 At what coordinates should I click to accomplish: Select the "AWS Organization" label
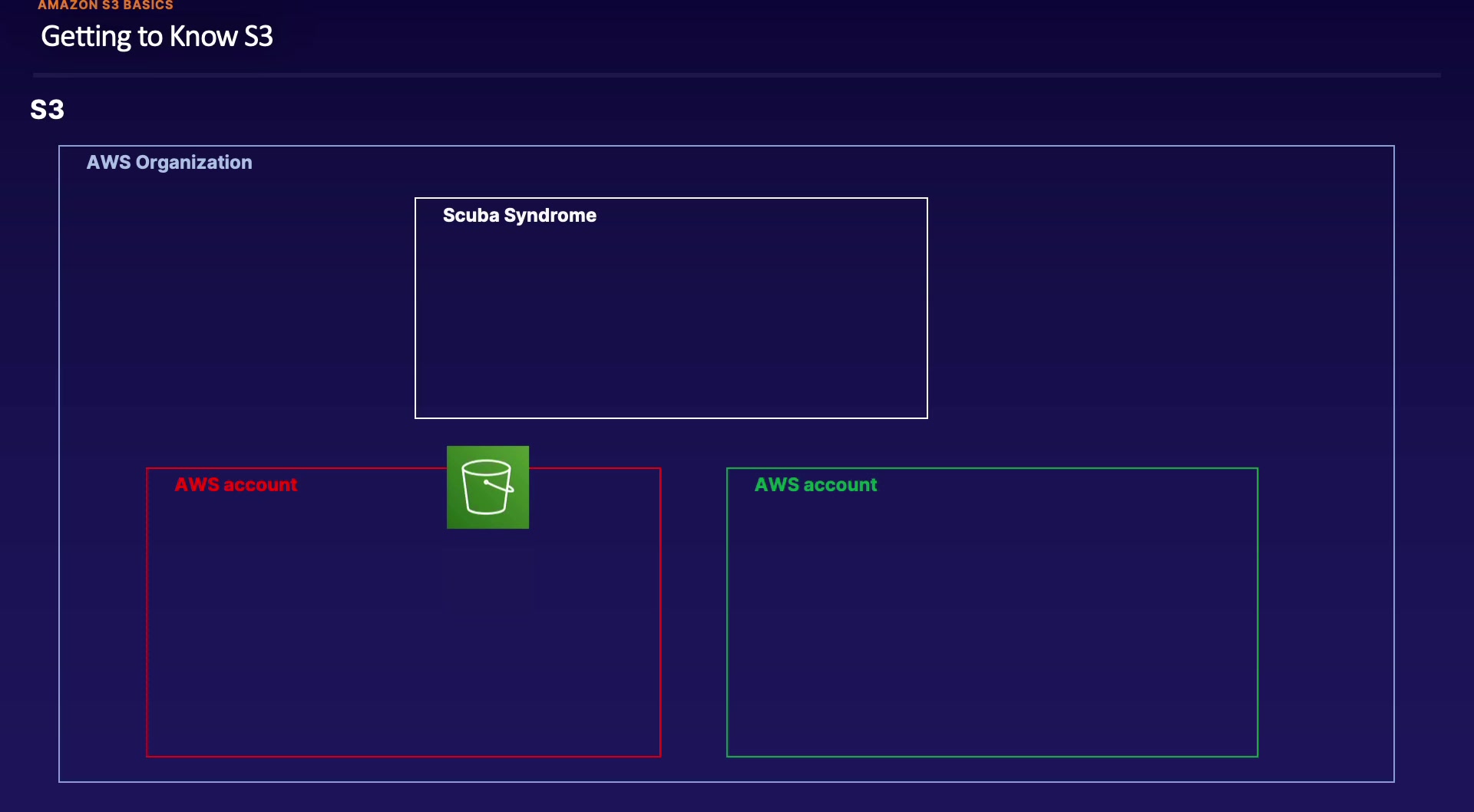pyautogui.click(x=169, y=163)
